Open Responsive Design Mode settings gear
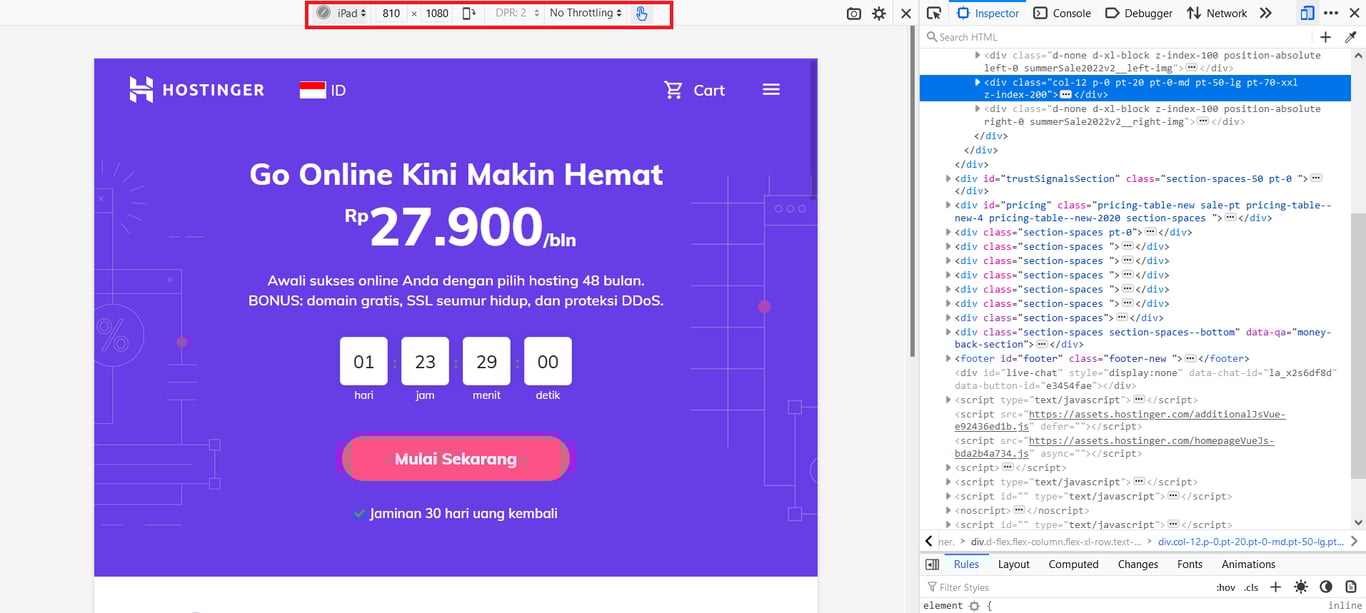This screenshot has height=613, width=1366. tap(879, 13)
